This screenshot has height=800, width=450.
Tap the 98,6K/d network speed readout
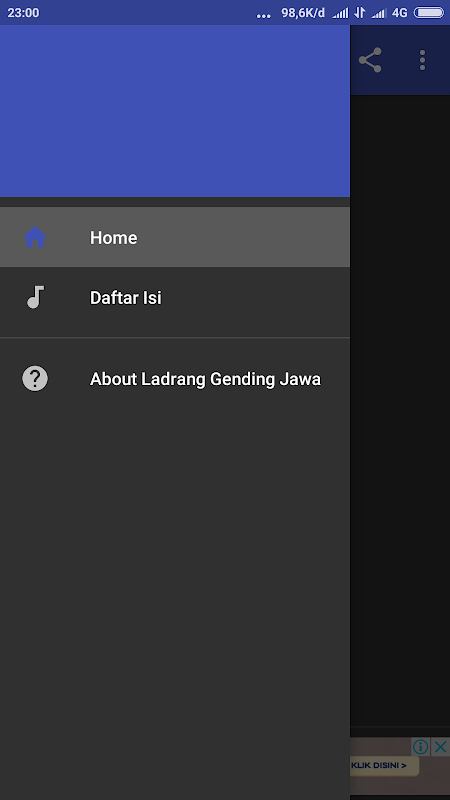[303, 13]
